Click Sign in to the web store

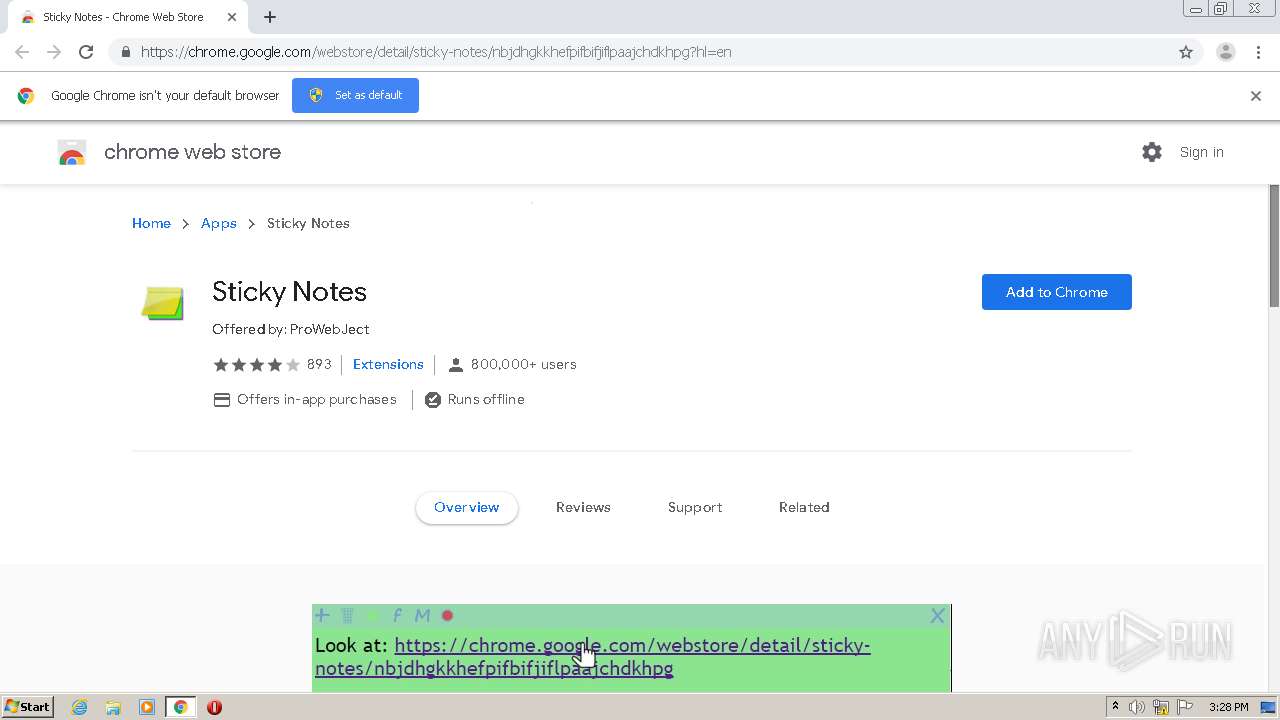click(x=1201, y=152)
